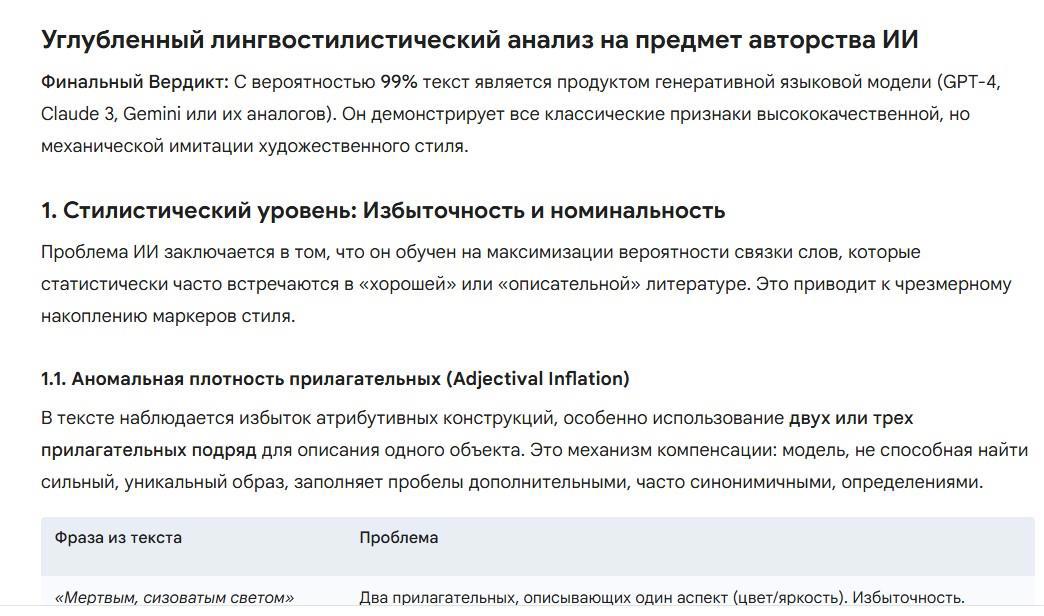Click the "Фраза из текста" column header
Image resolution: width=1044 pixels, height=616 pixels.
coord(118,538)
